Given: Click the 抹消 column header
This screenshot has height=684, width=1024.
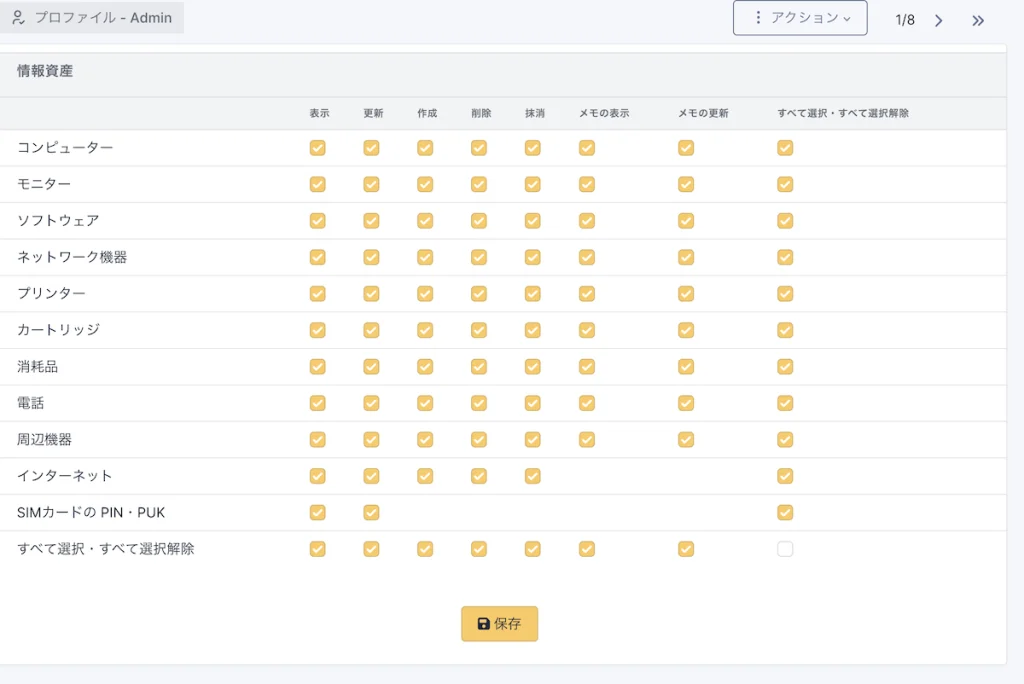Looking at the screenshot, I should coord(535,113).
